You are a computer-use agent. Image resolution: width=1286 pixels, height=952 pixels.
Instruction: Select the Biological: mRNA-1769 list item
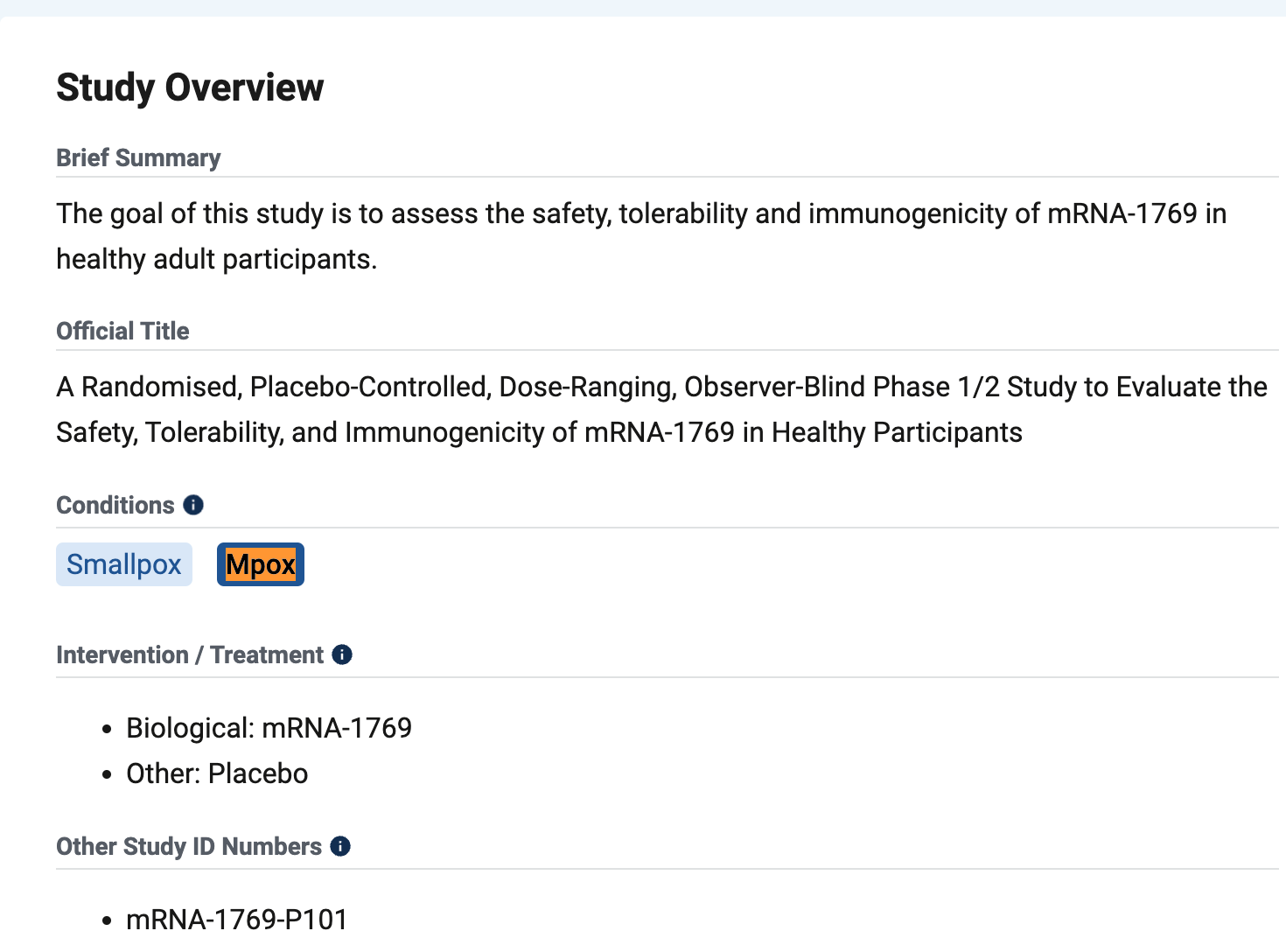tap(269, 728)
